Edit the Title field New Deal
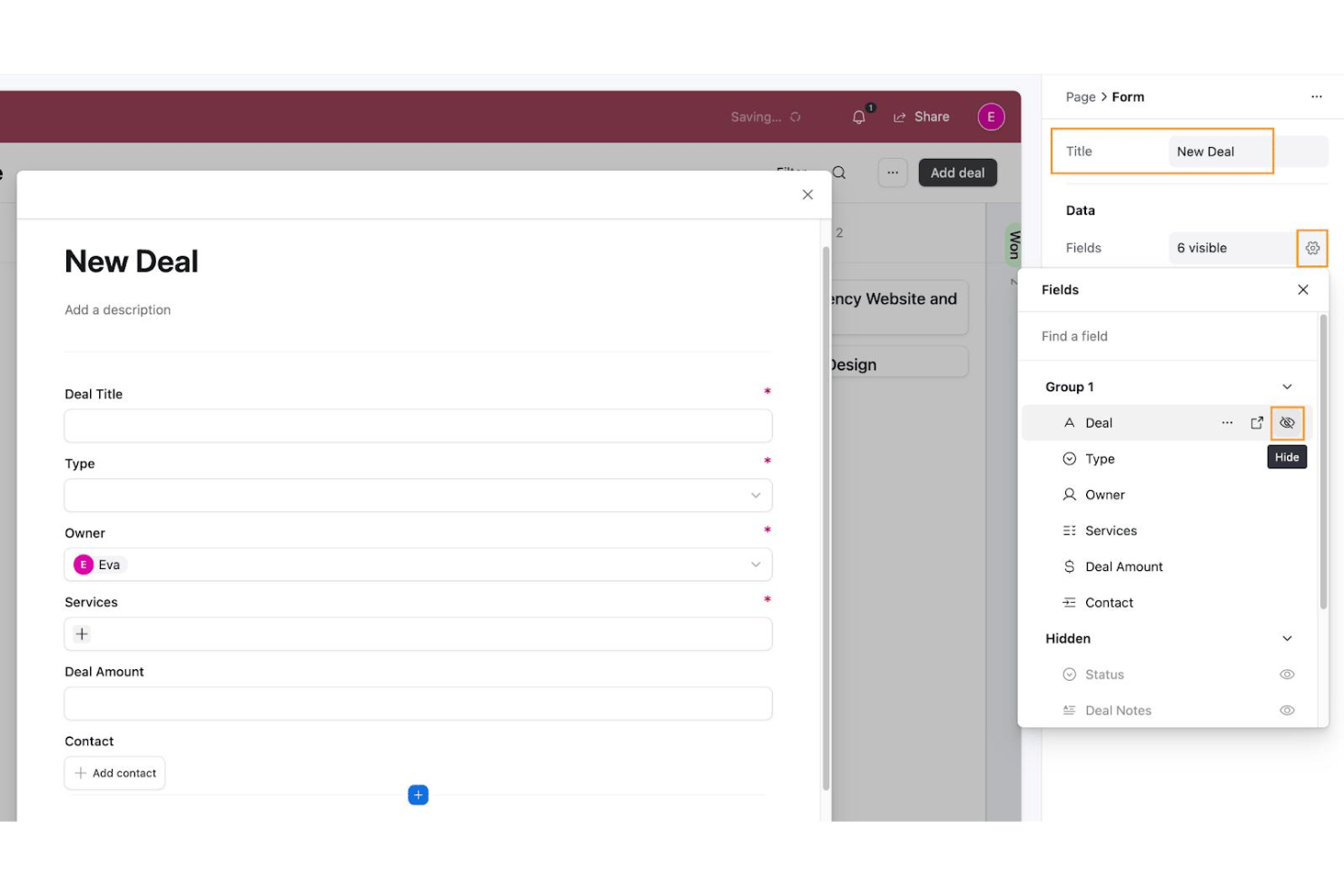 coord(1248,152)
